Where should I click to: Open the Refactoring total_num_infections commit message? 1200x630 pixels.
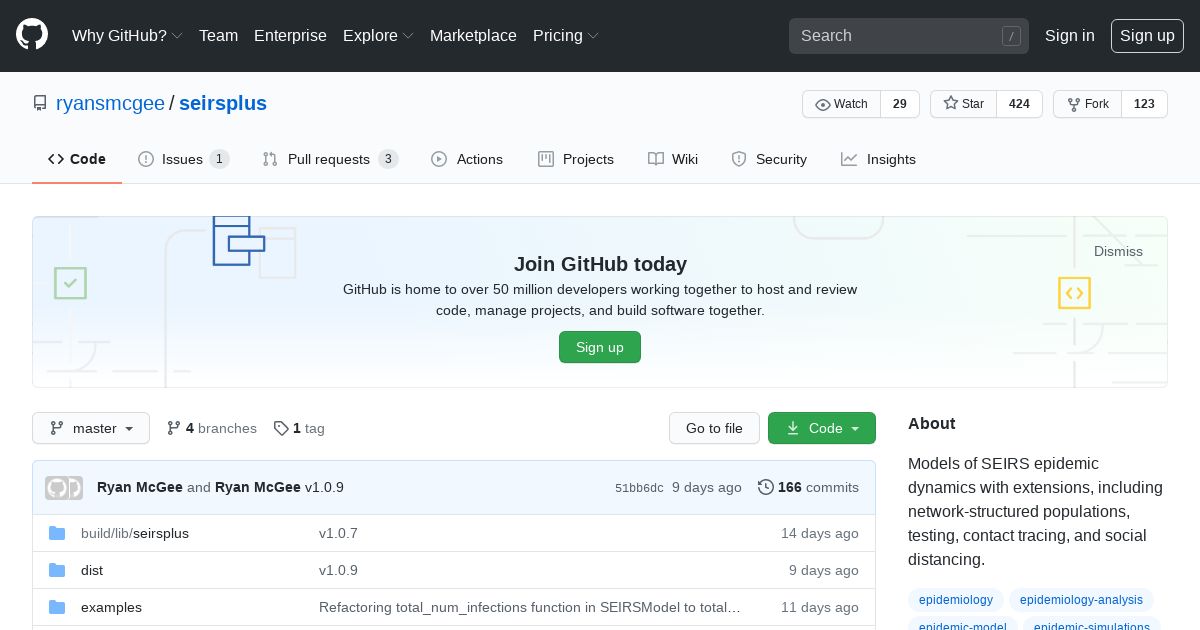(x=530, y=607)
